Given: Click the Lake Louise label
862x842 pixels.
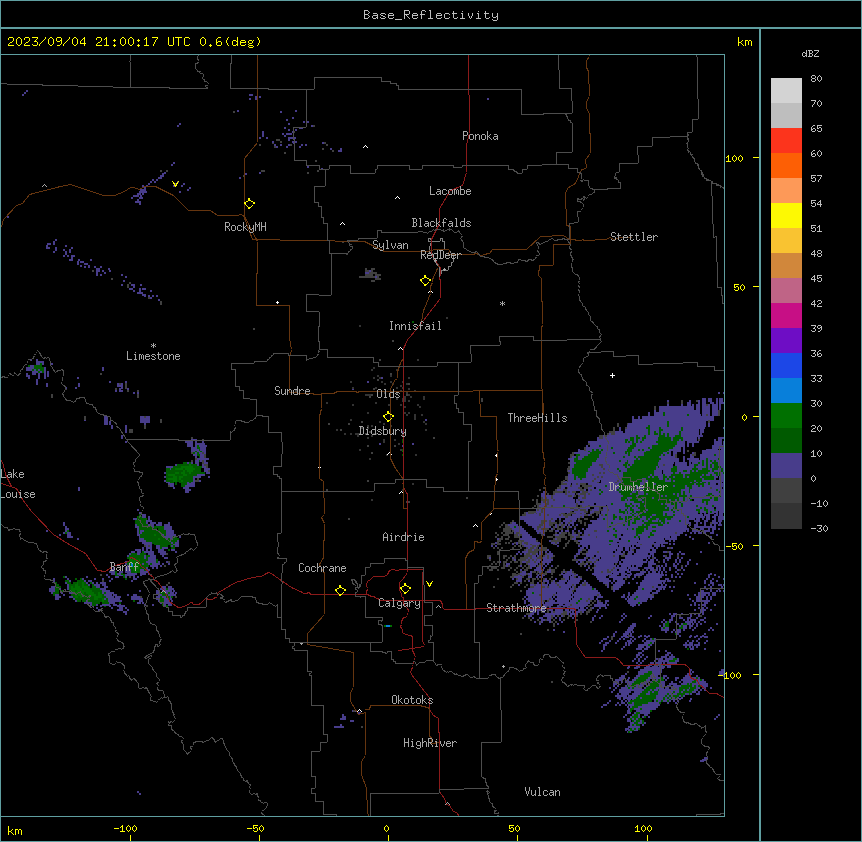Looking at the screenshot, I should [18, 484].
